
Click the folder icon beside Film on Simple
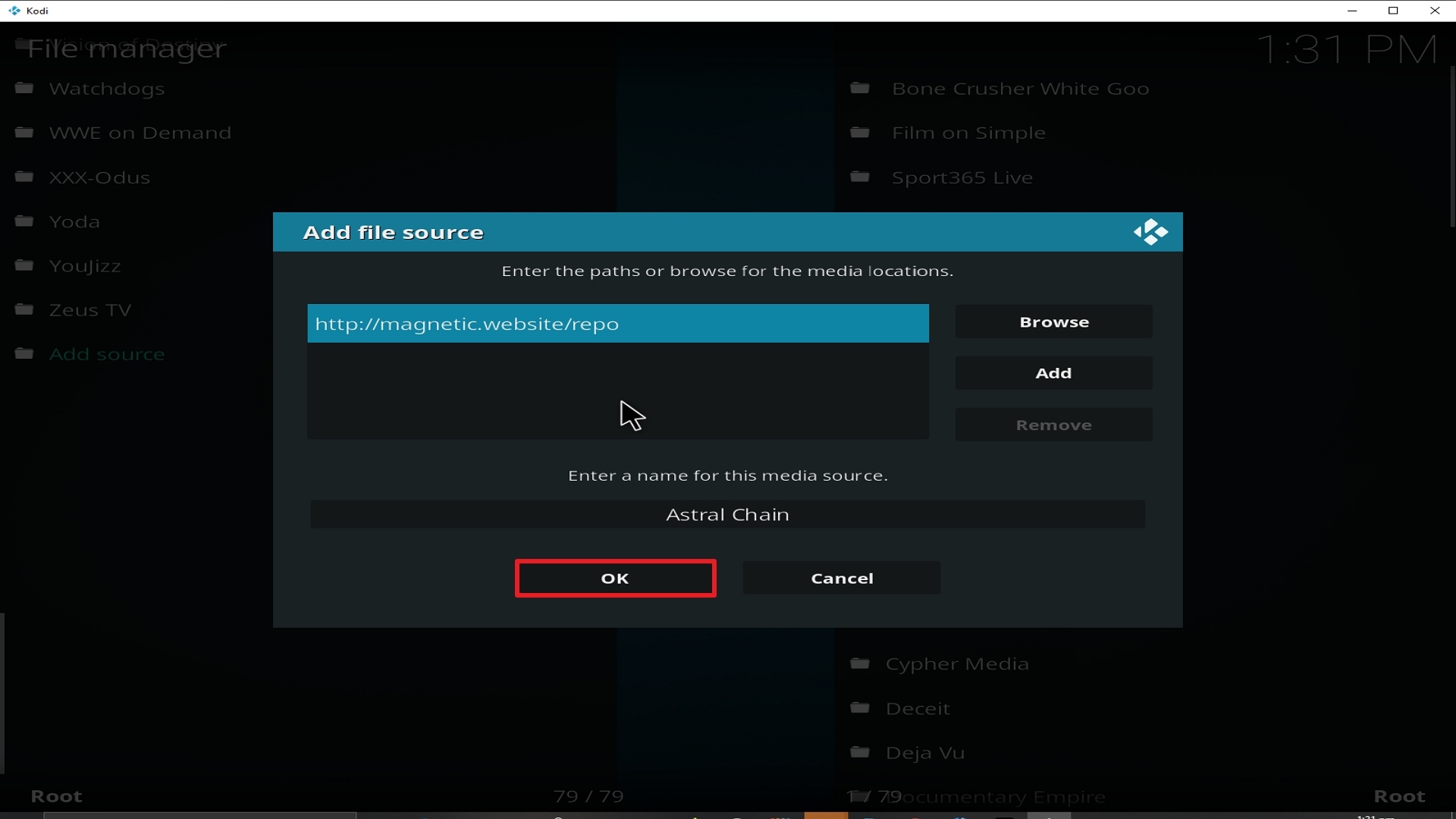coord(860,132)
